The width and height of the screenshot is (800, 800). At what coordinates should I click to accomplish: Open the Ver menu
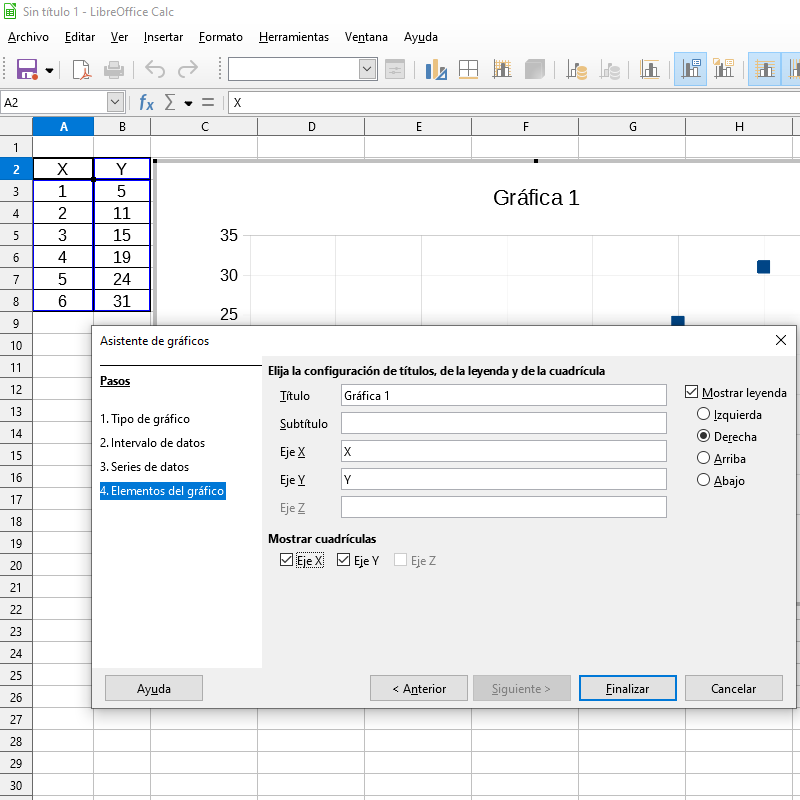tap(119, 37)
